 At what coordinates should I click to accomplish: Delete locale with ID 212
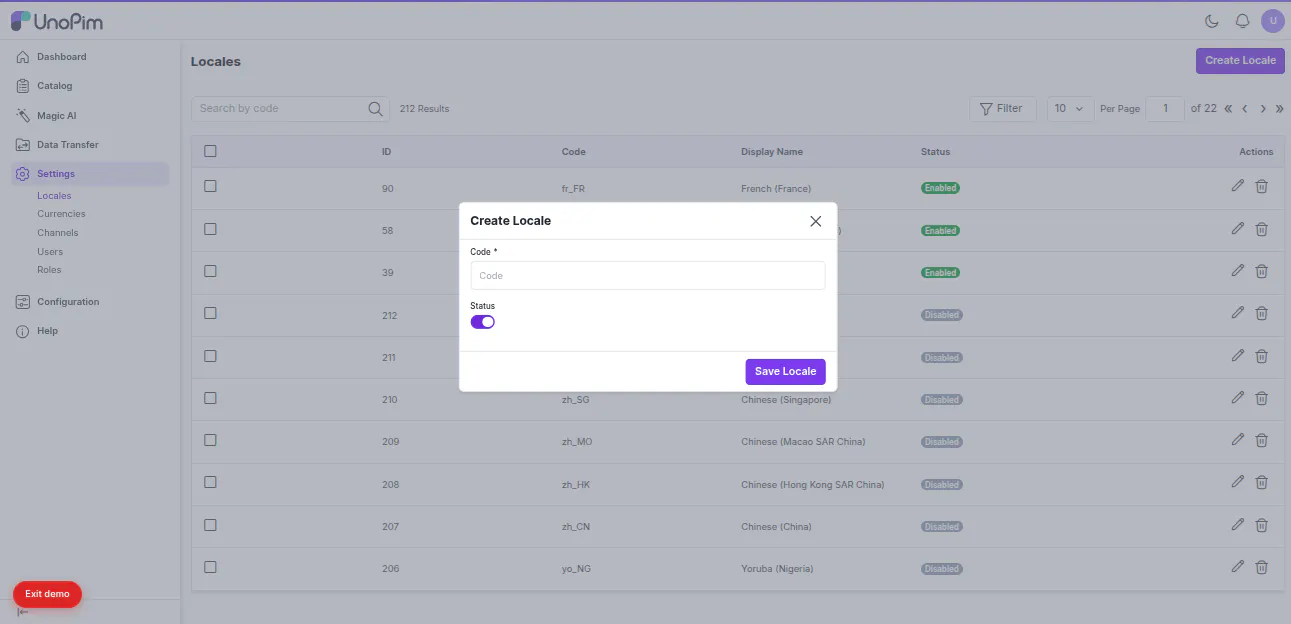(1262, 313)
